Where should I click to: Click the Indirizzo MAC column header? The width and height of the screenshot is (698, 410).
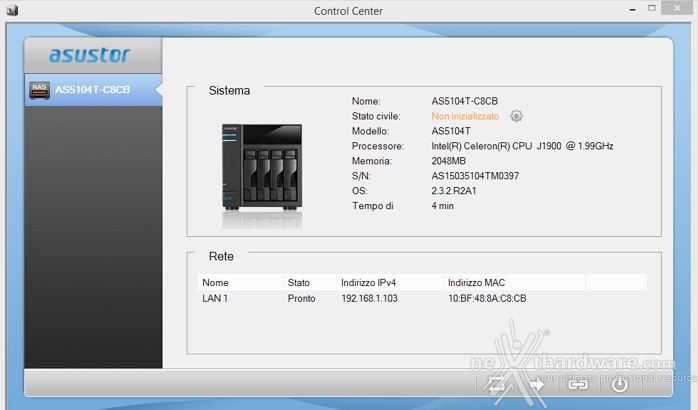point(515,283)
